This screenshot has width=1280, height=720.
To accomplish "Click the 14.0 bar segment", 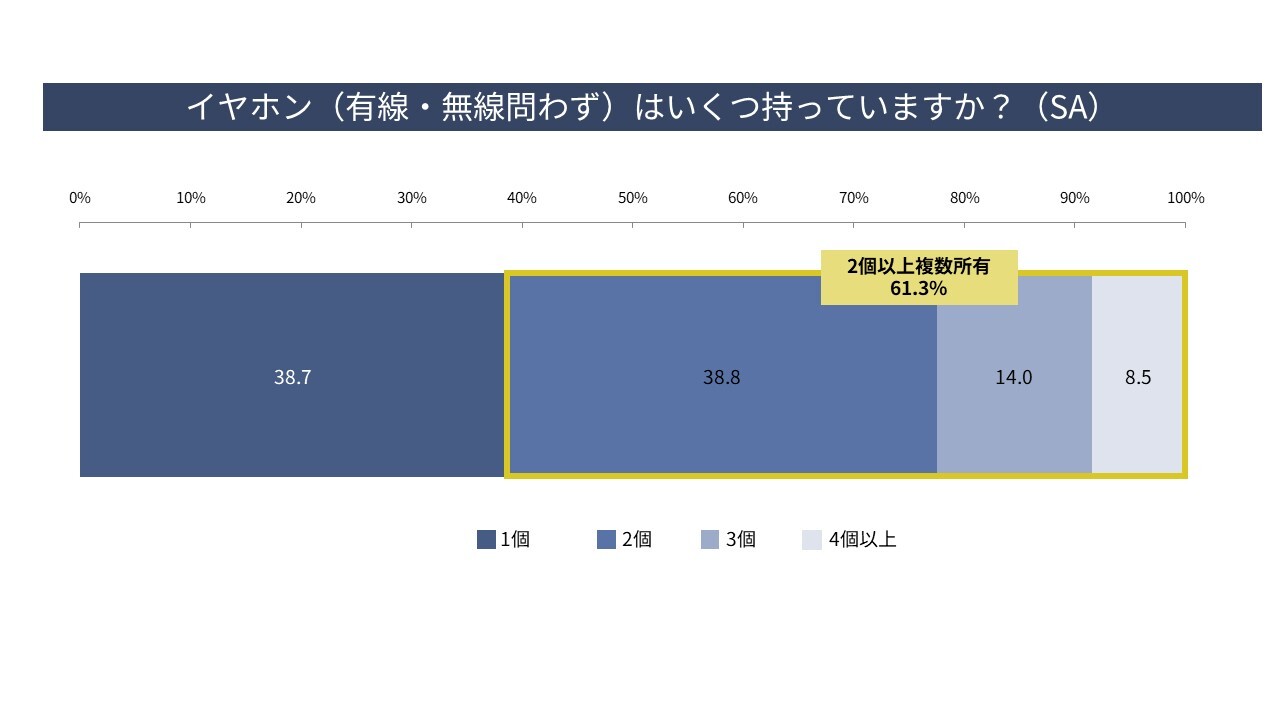I will tap(1013, 377).
